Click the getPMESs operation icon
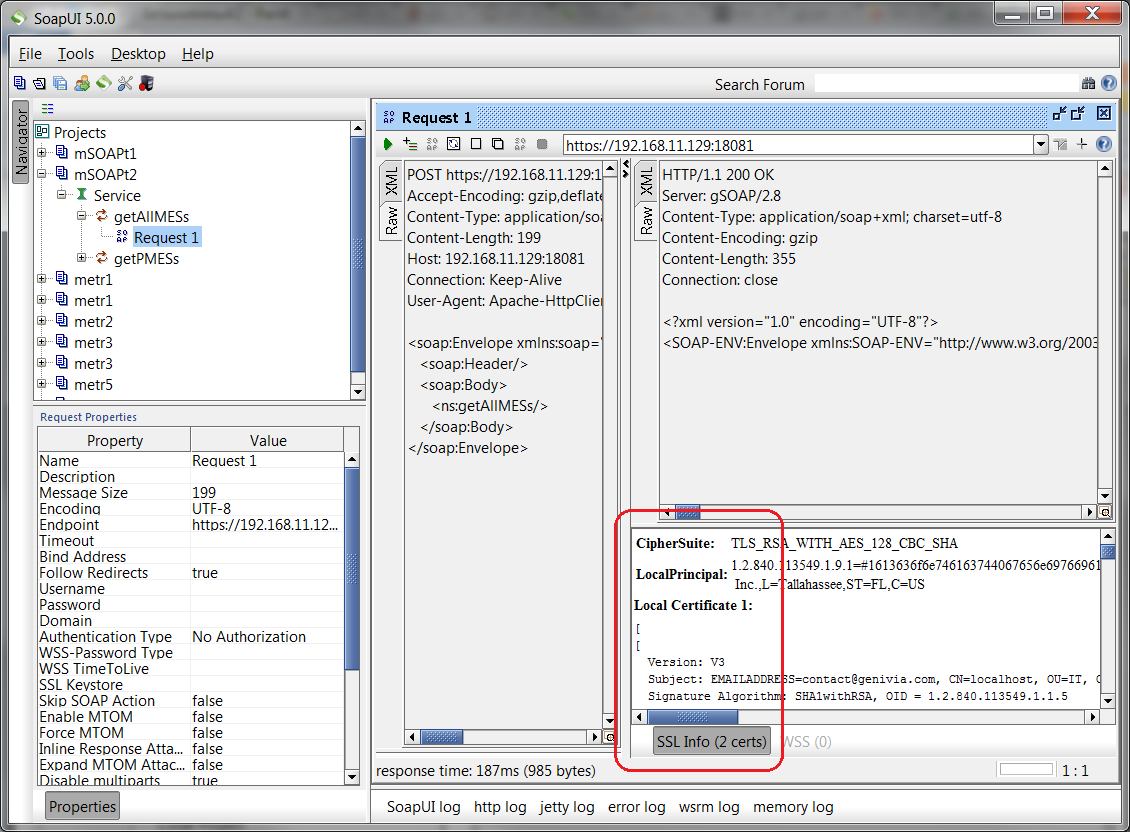The image size is (1130, 832). (x=102, y=257)
